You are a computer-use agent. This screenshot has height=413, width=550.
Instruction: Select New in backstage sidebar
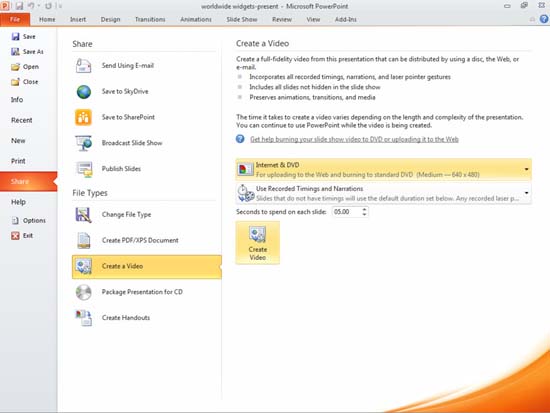click(x=18, y=140)
